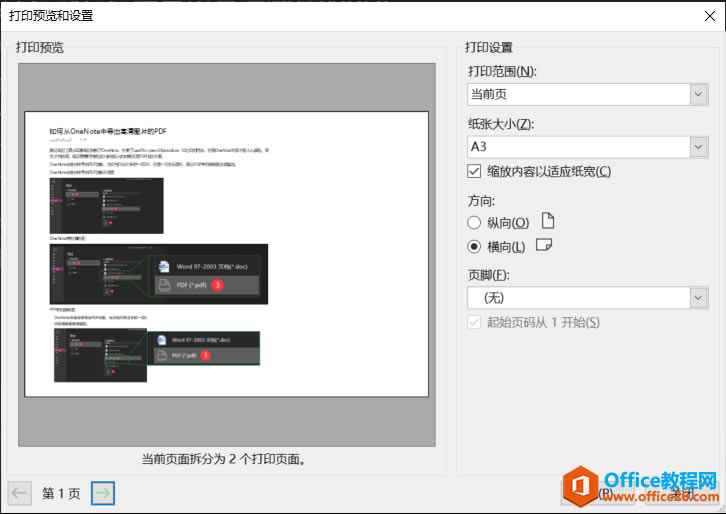This screenshot has height=514, width=726.
Task: Click the landscape page orientation icon
Action: point(544,244)
